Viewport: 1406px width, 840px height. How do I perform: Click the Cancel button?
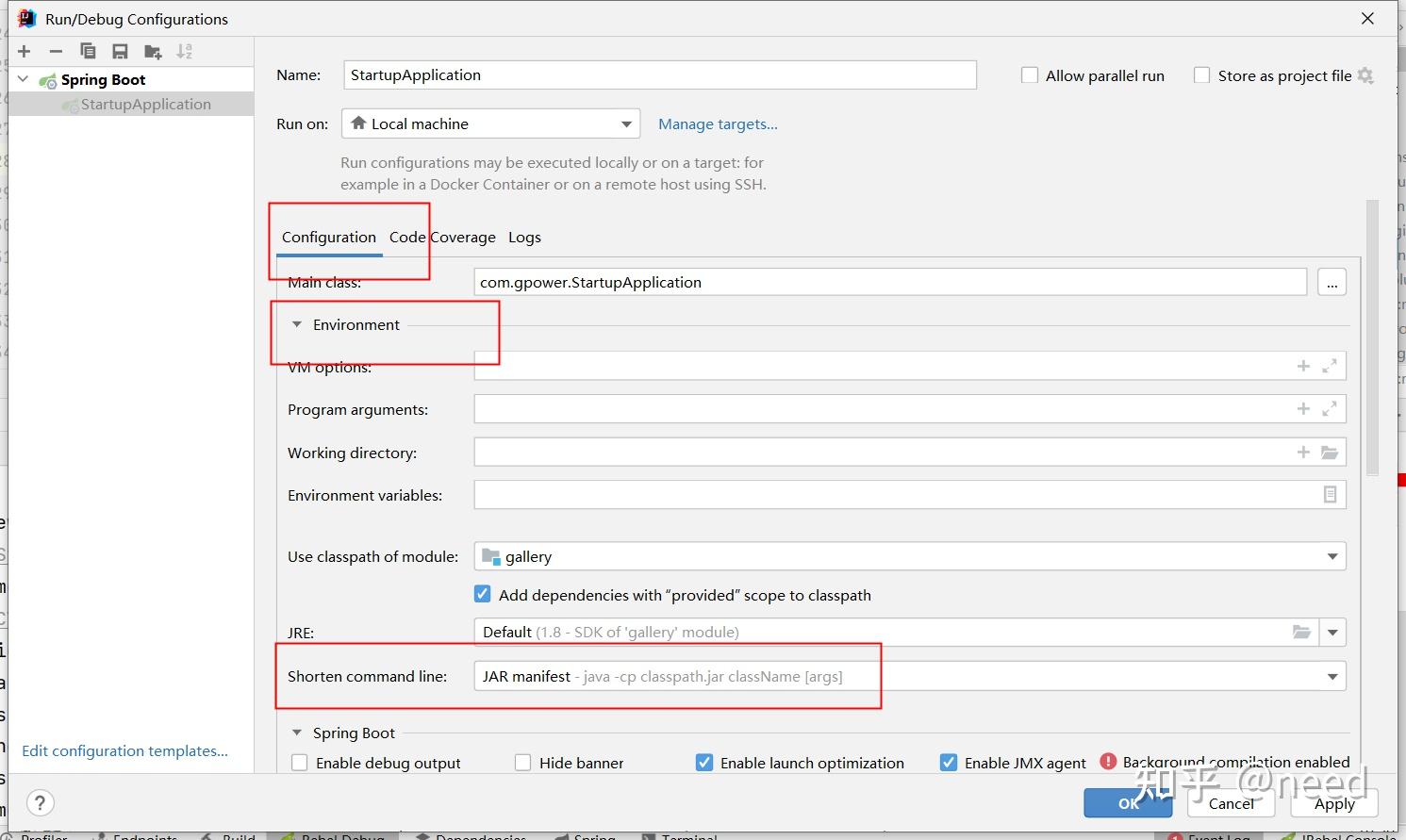click(x=1231, y=803)
